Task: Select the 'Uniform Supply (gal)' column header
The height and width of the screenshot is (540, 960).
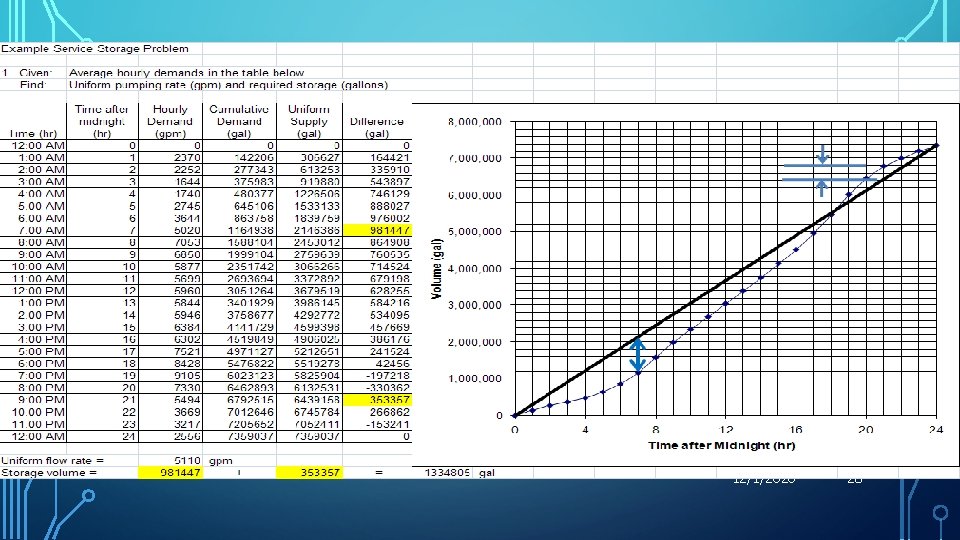Action: 309,121
